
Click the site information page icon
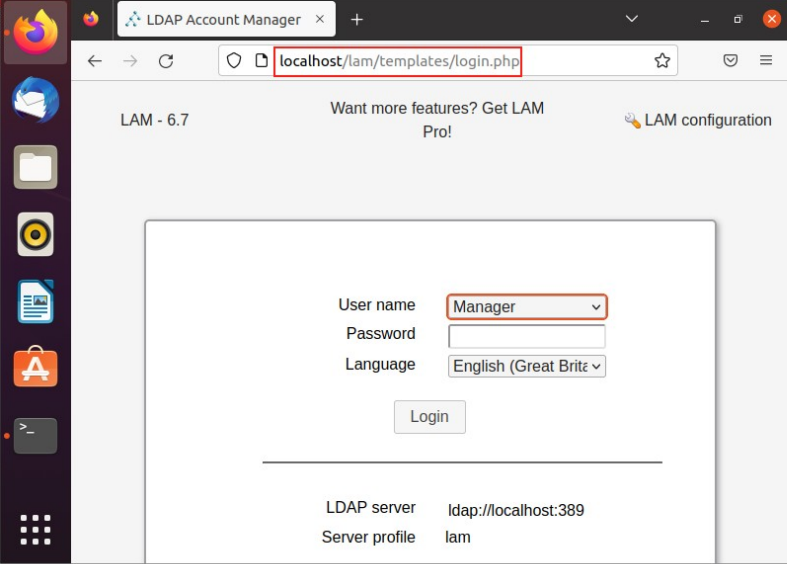pos(261,61)
